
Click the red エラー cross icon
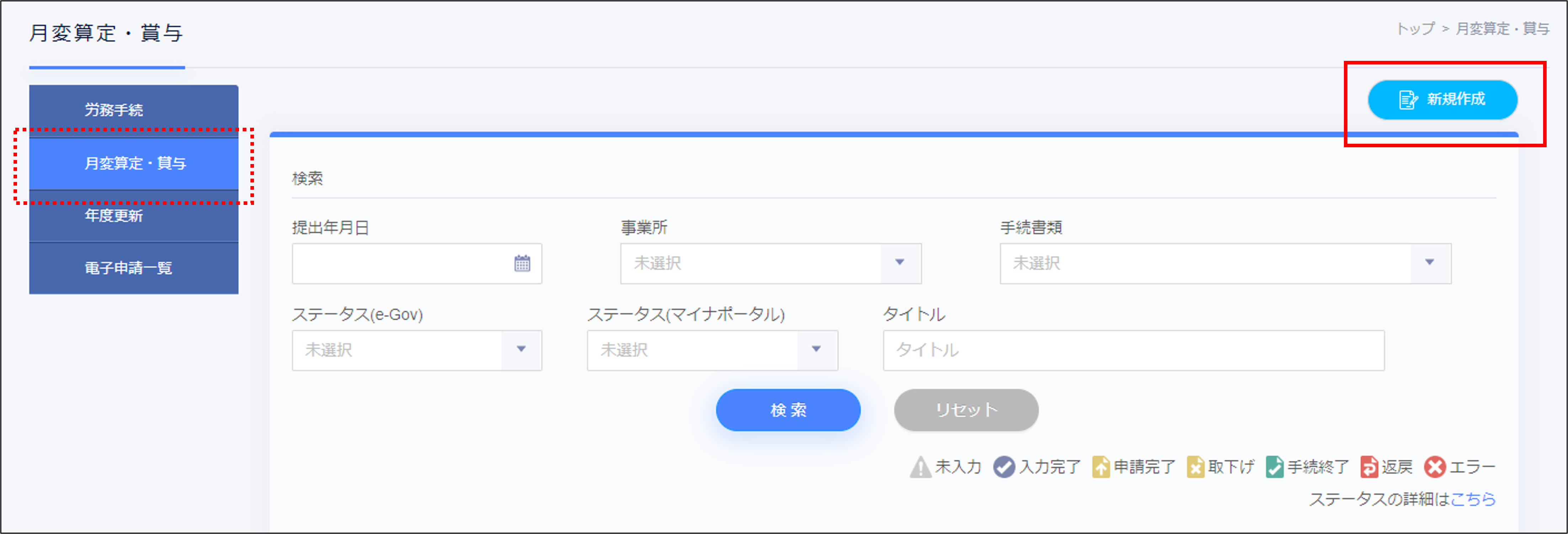1435,467
